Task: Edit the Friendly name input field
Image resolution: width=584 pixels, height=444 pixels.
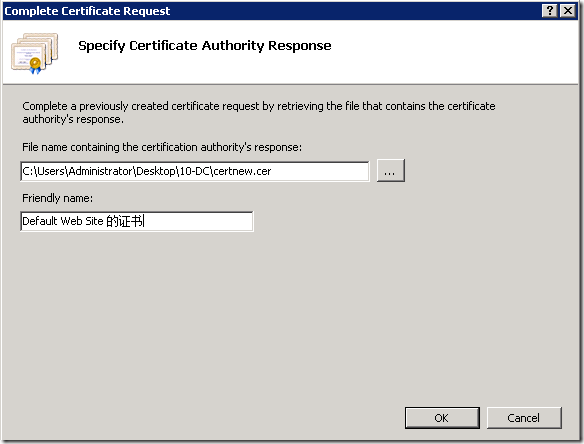Action: [x=137, y=221]
